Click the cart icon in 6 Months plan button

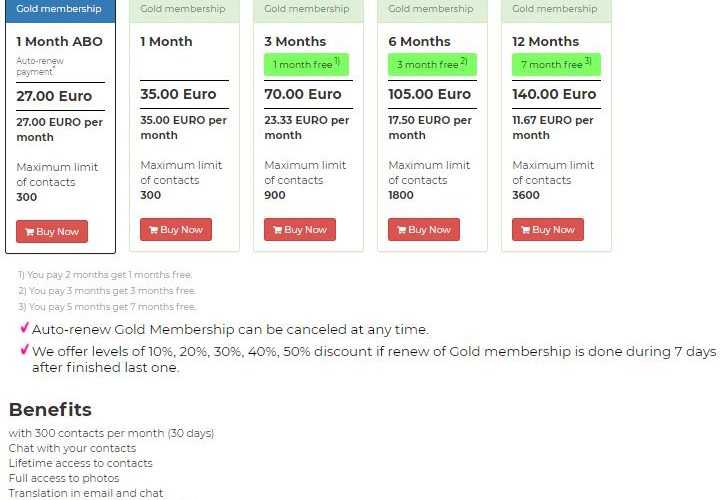pos(402,230)
